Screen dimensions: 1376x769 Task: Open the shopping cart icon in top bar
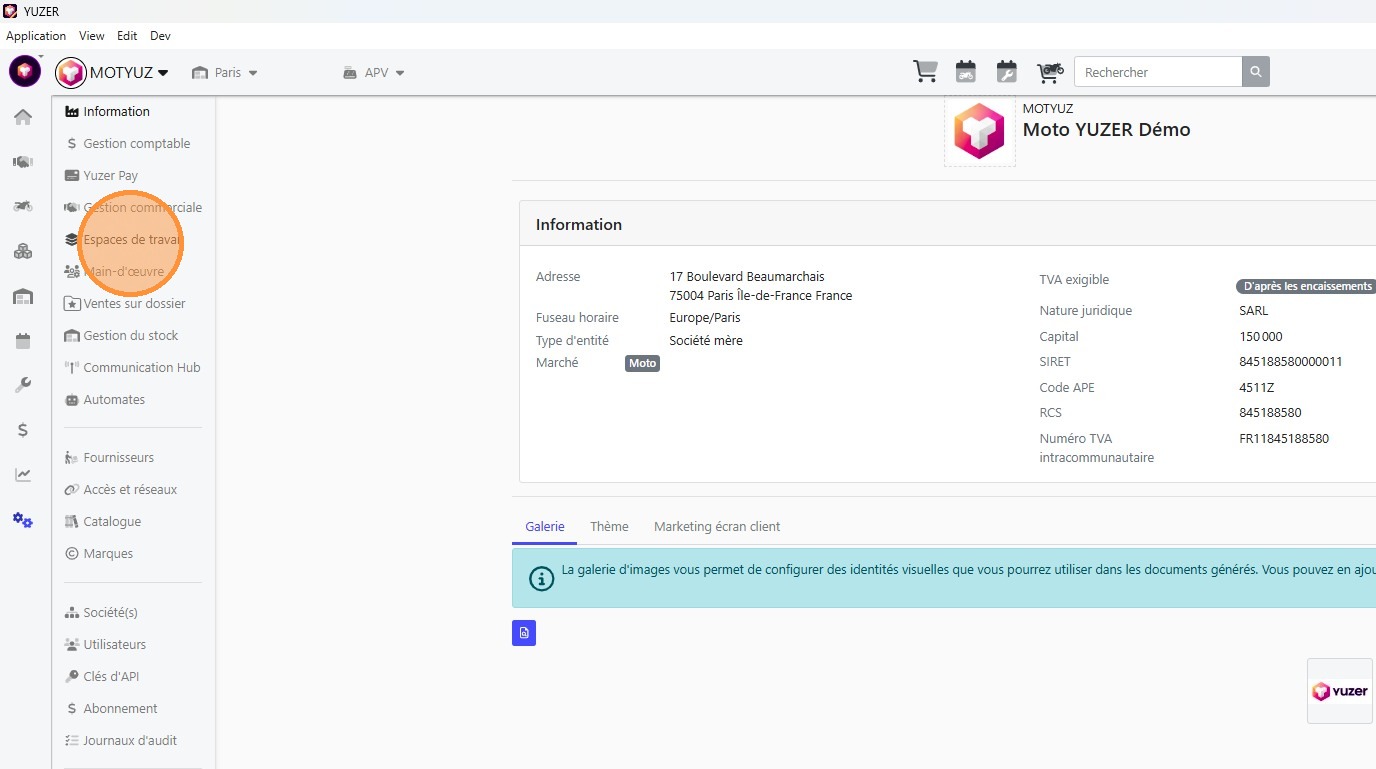tap(925, 72)
